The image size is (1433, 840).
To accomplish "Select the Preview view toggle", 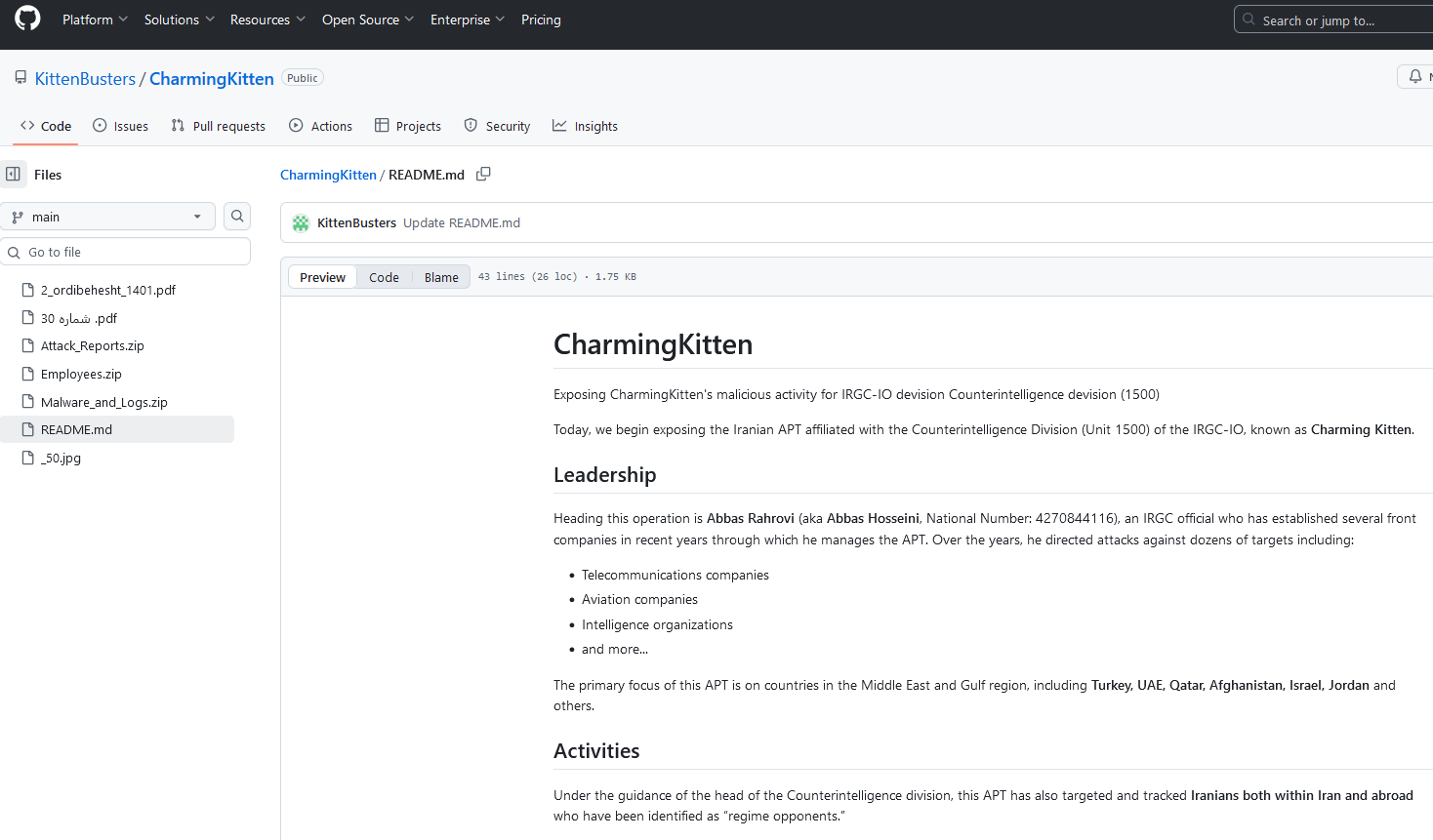I will 322,278.
